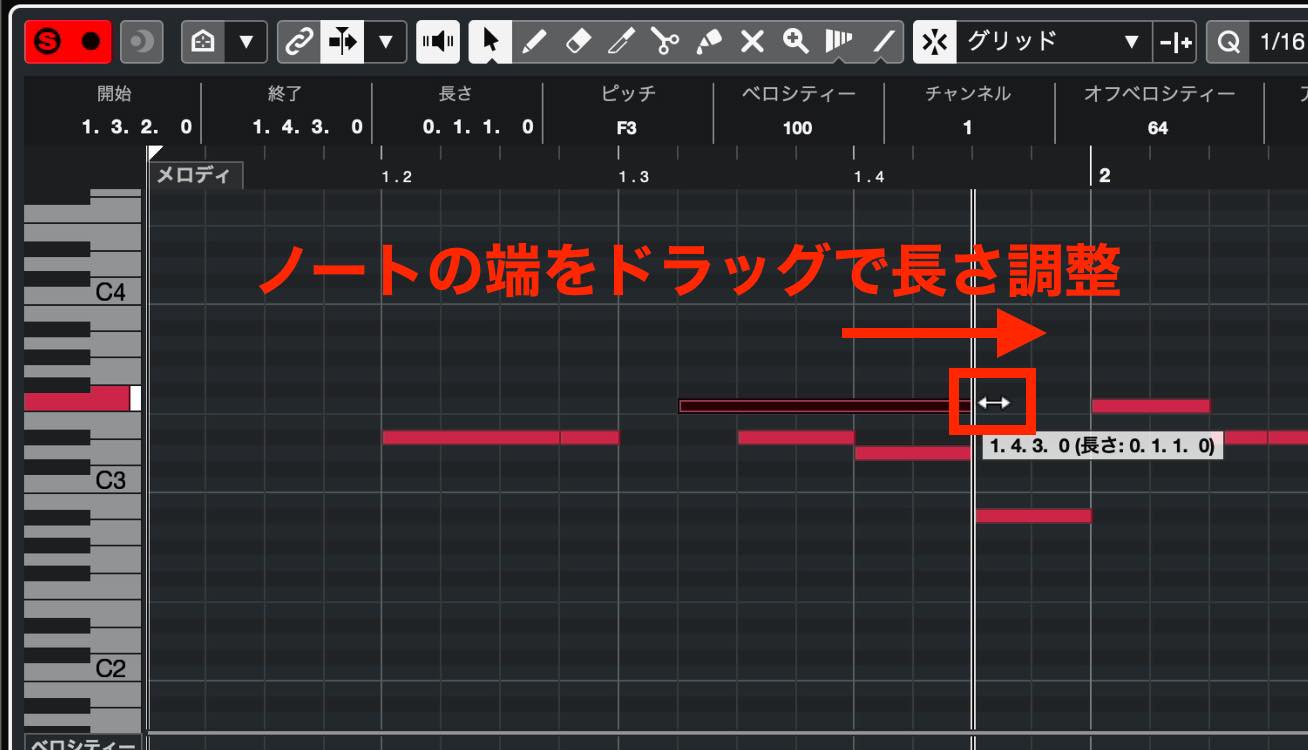Image resolution: width=1308 pixels, height=750 pixels.
Task: Select the Erase tool
Action: [x=578, y=42]
